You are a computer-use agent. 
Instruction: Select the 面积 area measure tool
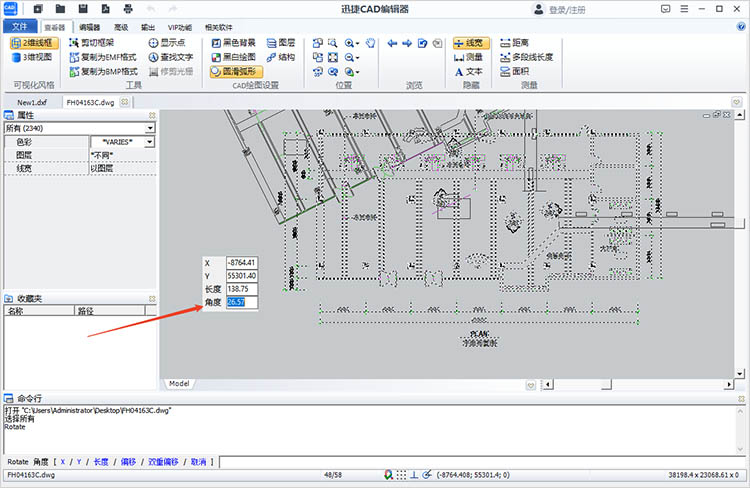[515, 72]
